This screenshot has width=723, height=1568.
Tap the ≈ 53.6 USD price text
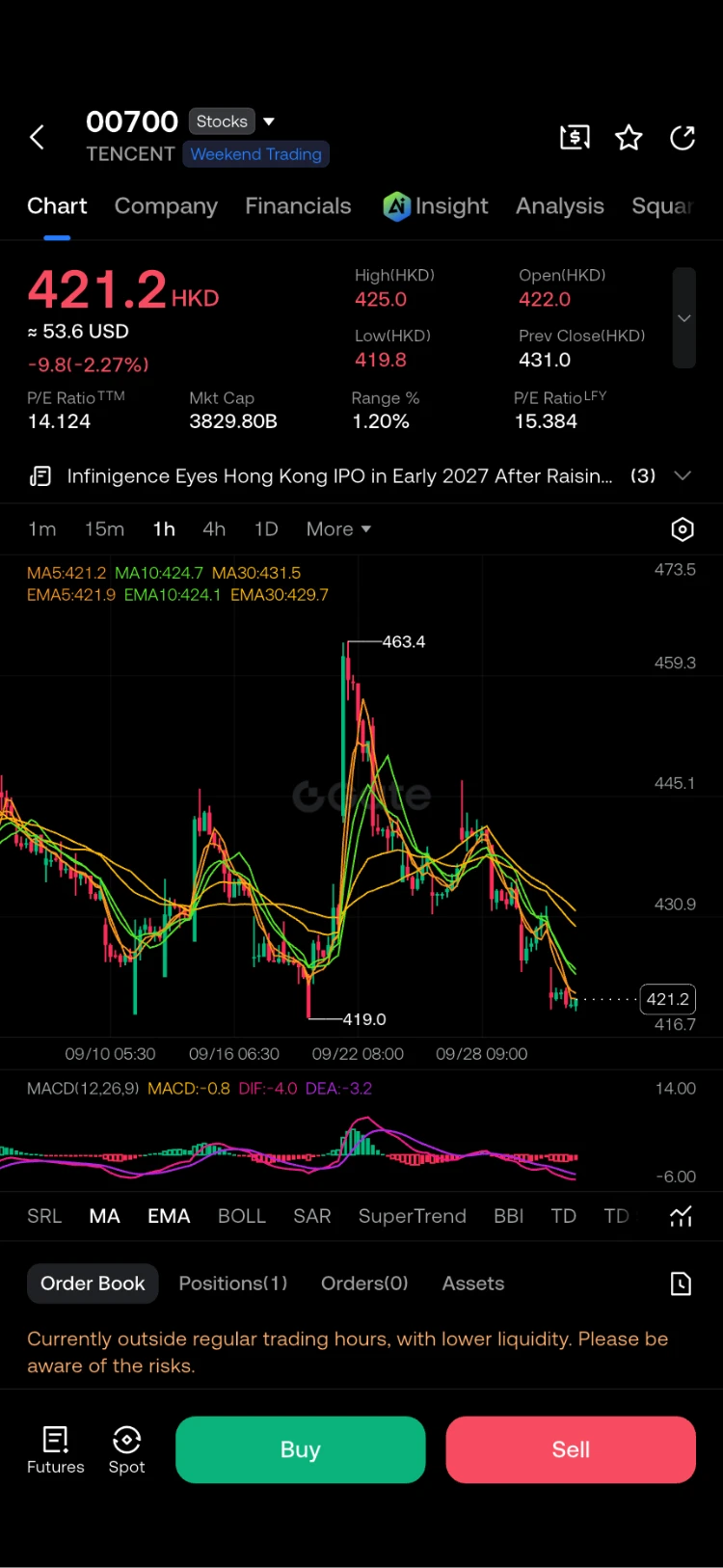[x=78, y=331]
